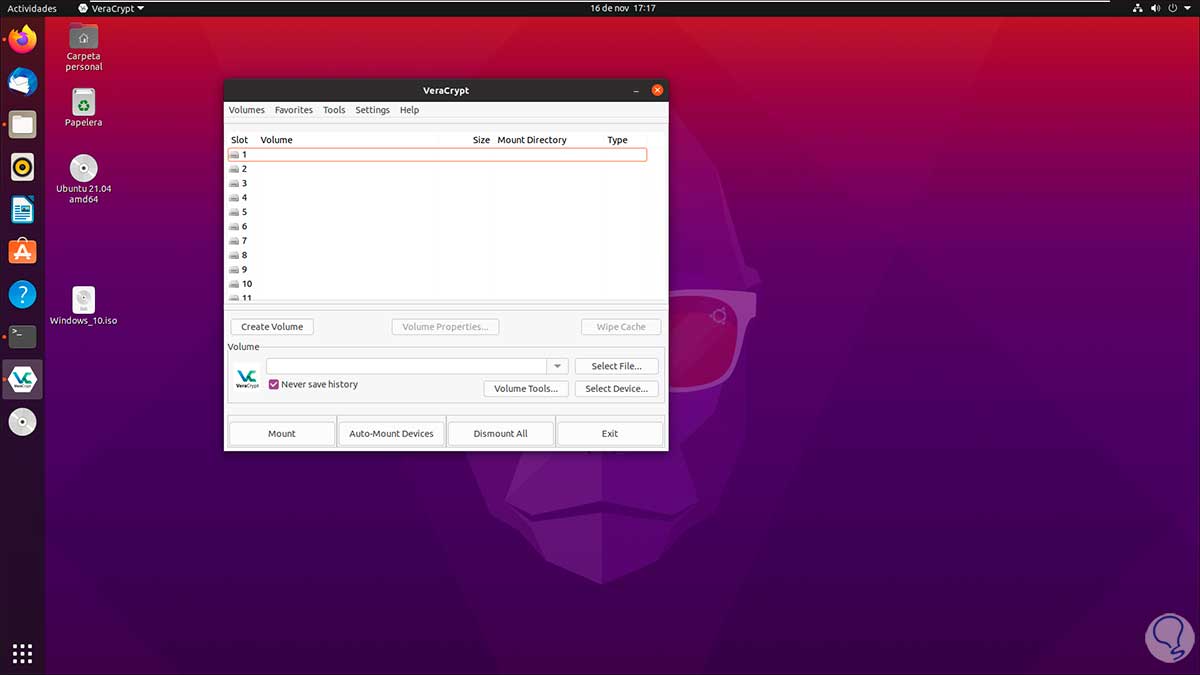
Task: Launch the Terminal from the dock
Action: pyautogui.click(x=22, y=337)
